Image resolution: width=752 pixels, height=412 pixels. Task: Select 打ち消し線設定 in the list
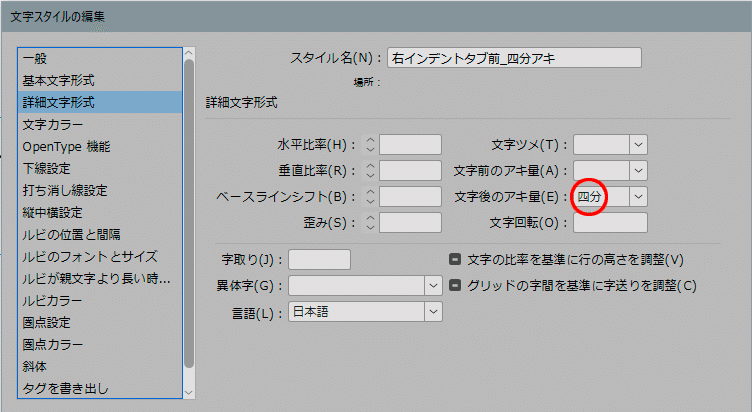100,190
